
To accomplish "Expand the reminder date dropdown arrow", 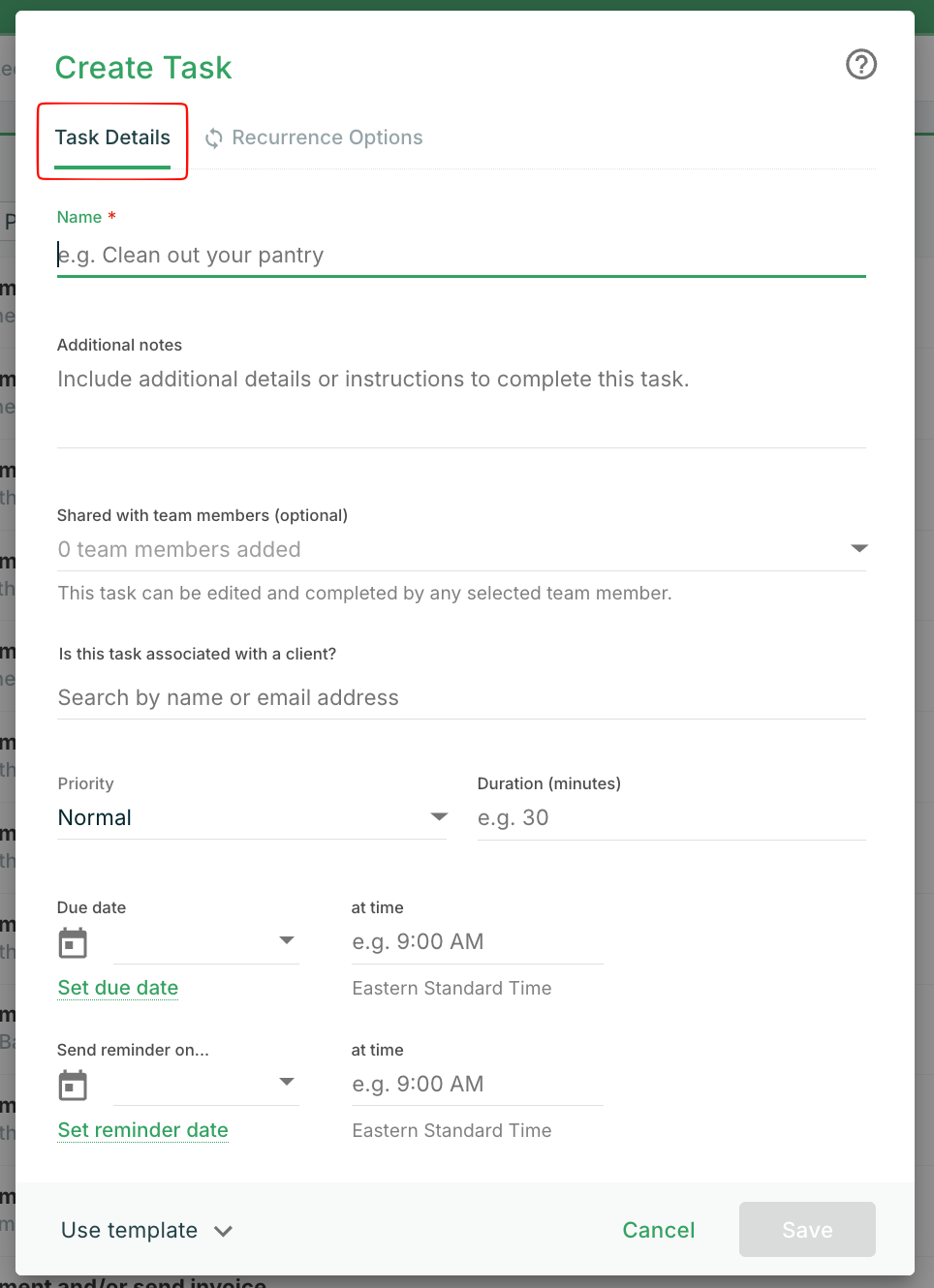I will coord(287,1082).
